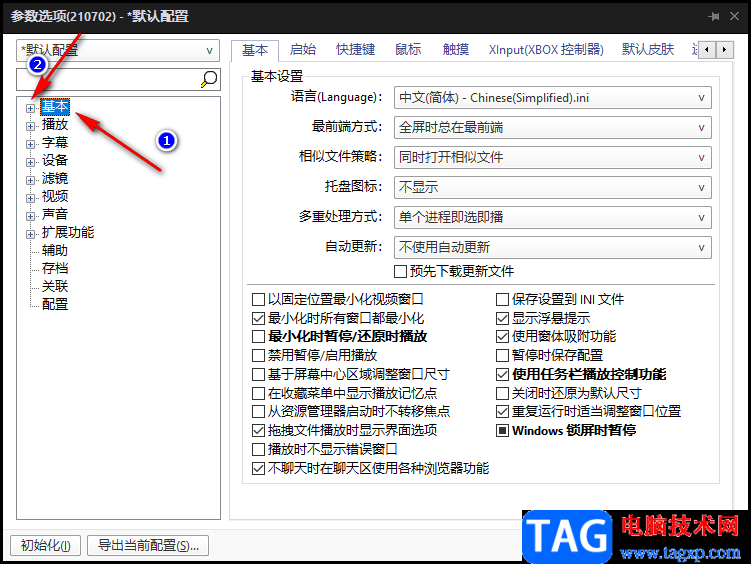
Task: Open the 最前端方式 dropdown
Action: point(552,128)
